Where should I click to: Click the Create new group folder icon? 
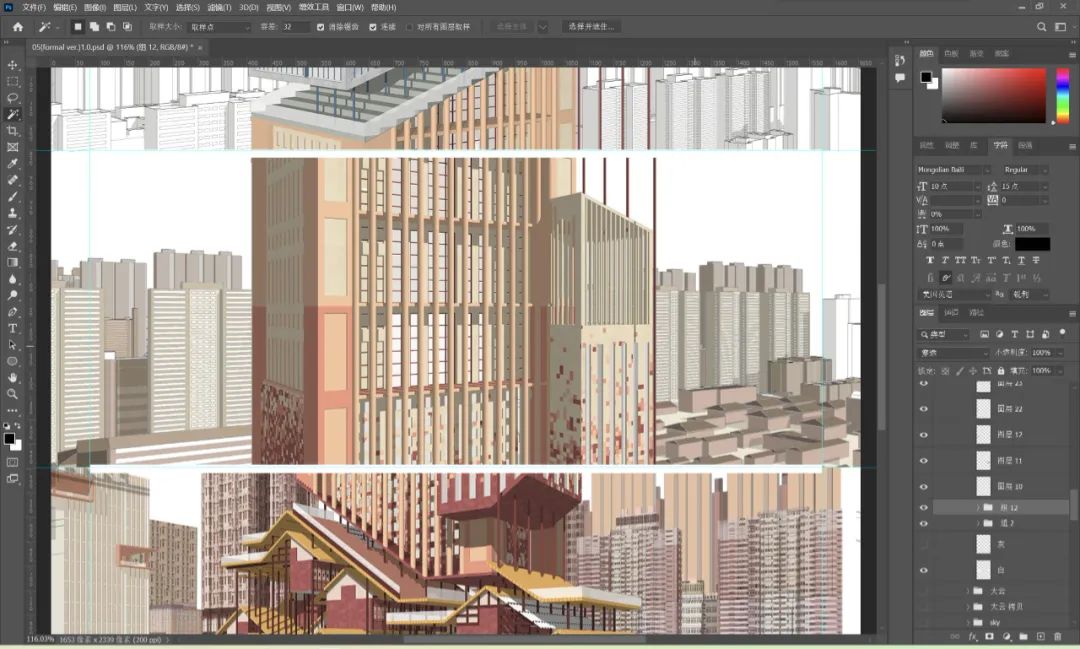[x=1024, y=637]
